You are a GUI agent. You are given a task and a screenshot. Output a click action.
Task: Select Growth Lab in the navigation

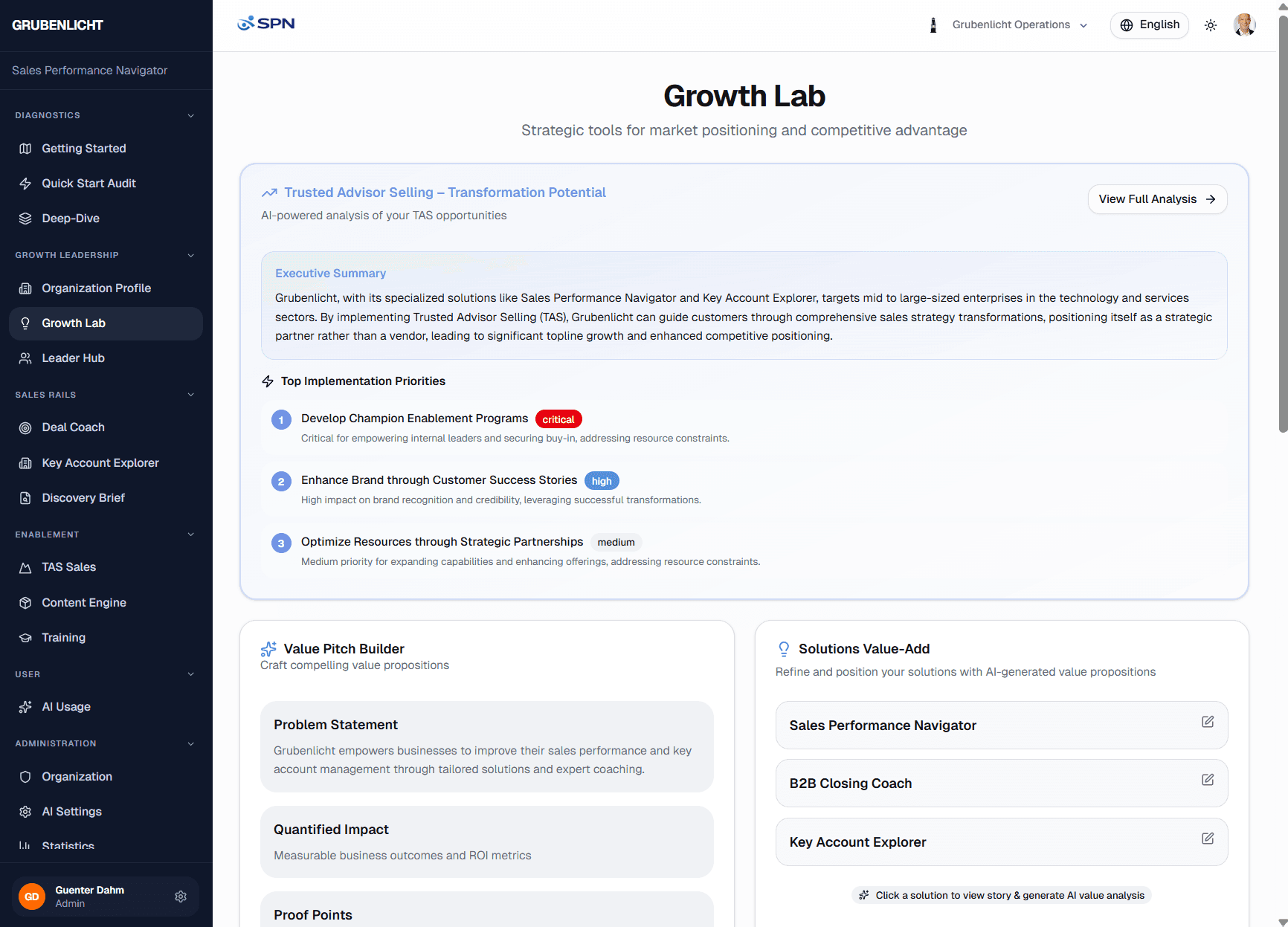tap(73, 323)
